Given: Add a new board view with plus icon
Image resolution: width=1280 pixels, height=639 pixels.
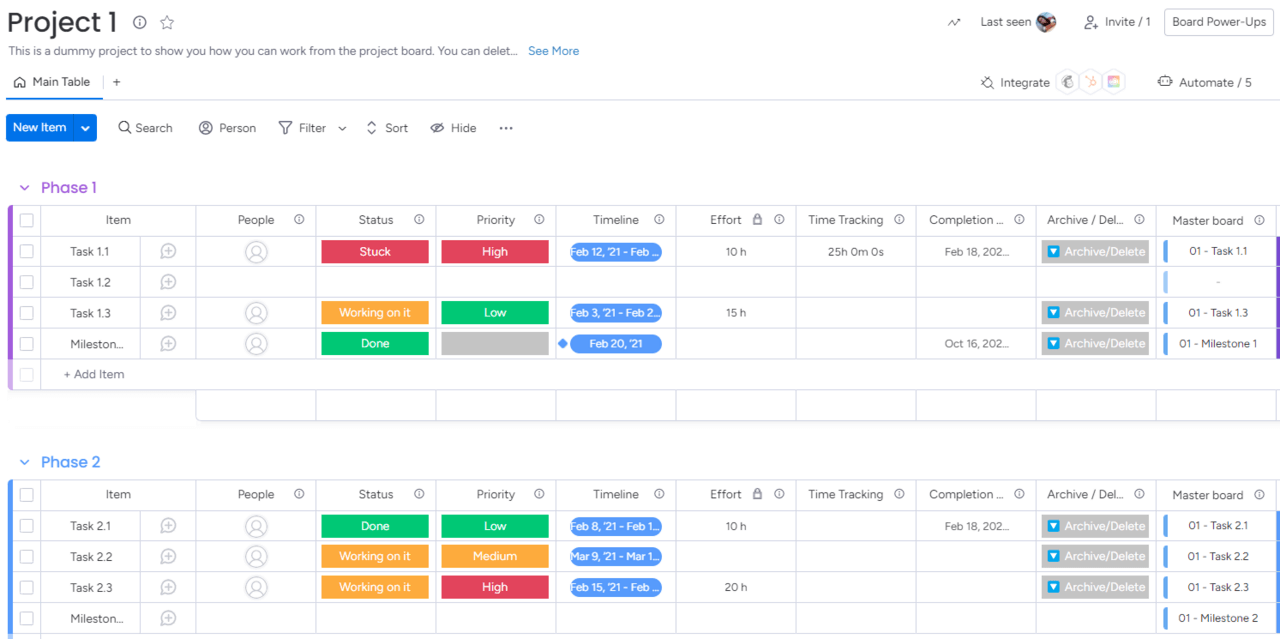Looking at the screenshot, I should click(116, 82).
